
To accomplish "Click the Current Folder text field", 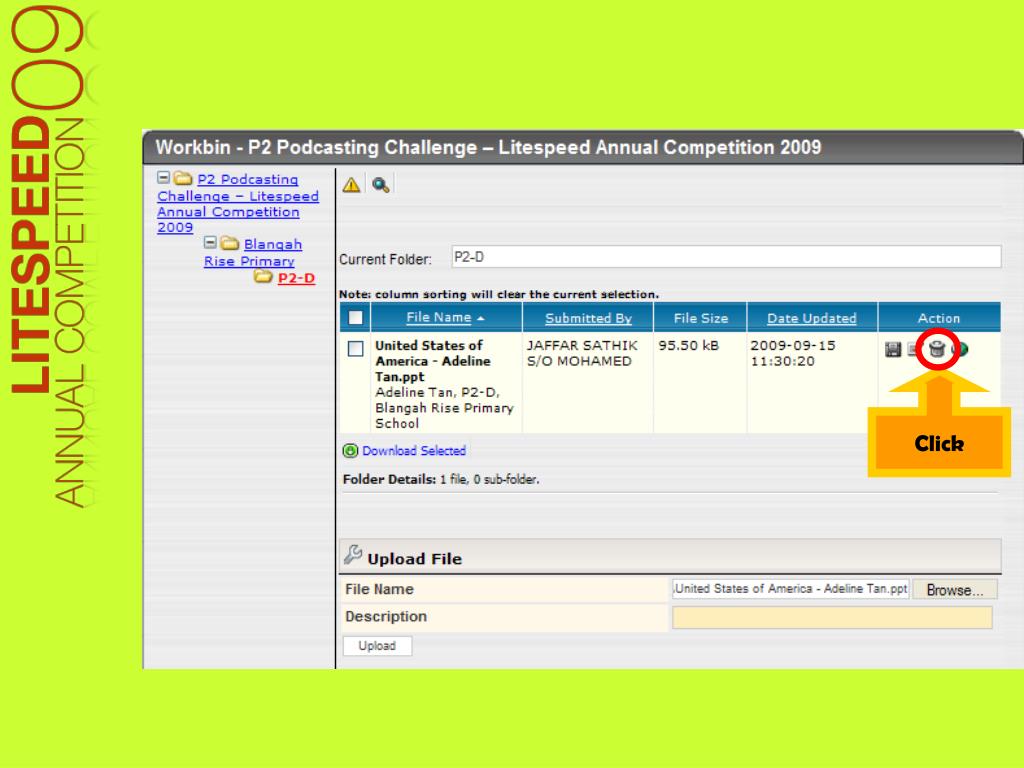I will [x=726, y=257].
